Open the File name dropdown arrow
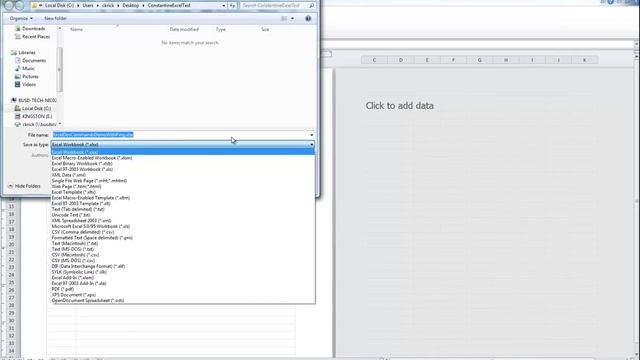This screenshot has height=360, width=640. (311, 135)
